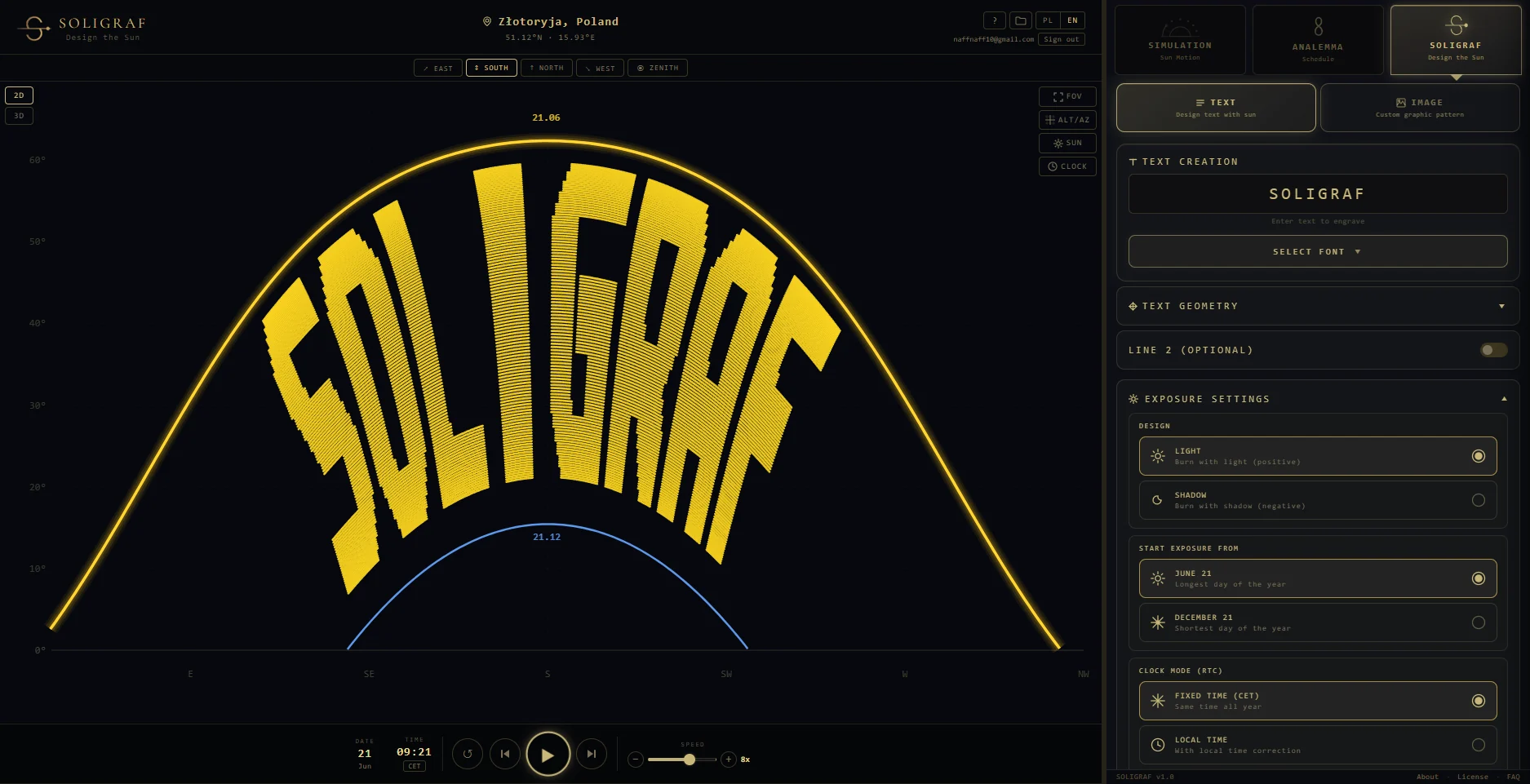The height and width of the screenshot is (784, 1530).
Task: Click the Sign out button
Action: tap(1062, 39)
